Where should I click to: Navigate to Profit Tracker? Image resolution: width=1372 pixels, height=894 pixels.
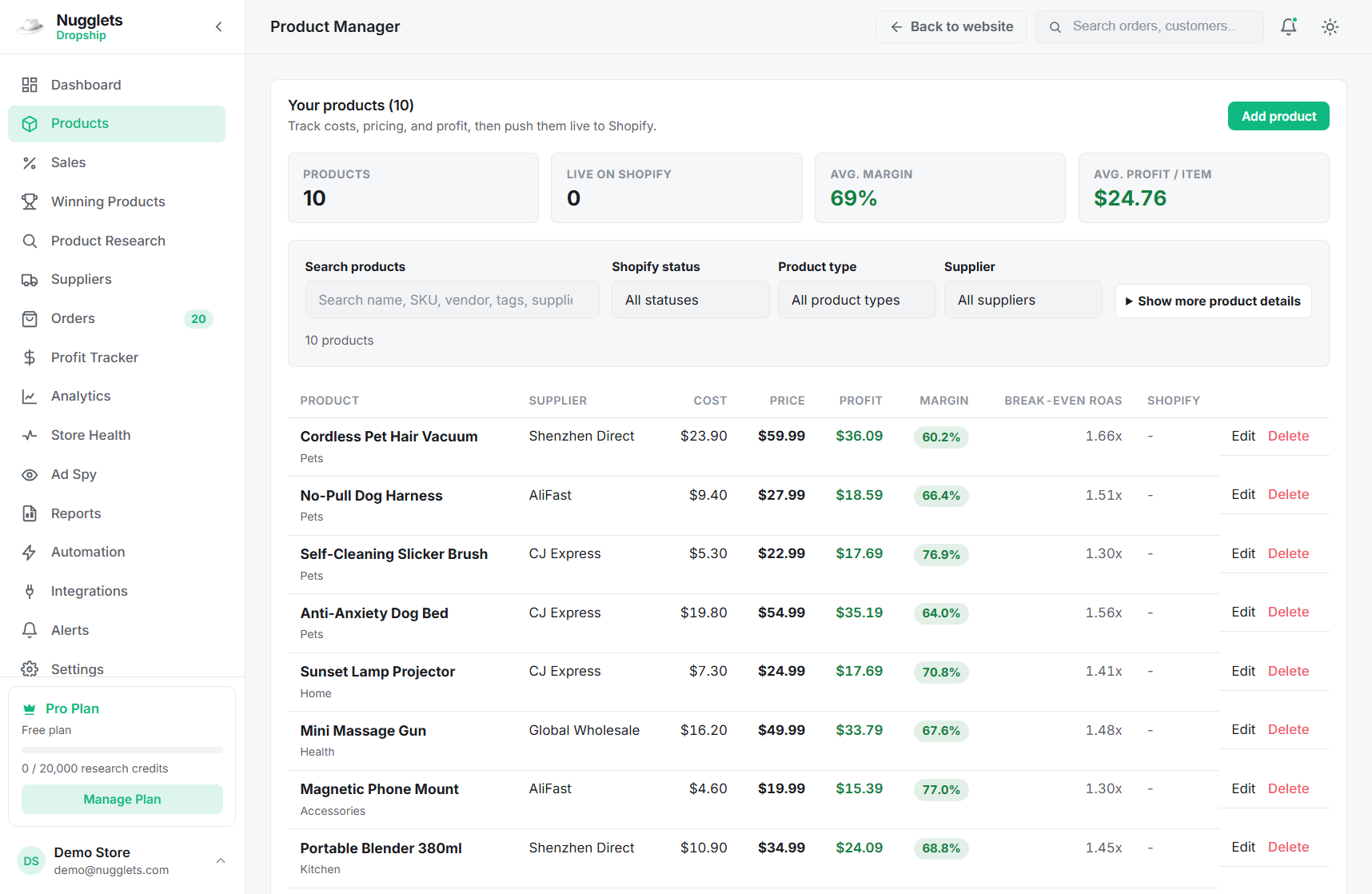tap(117, 357)
